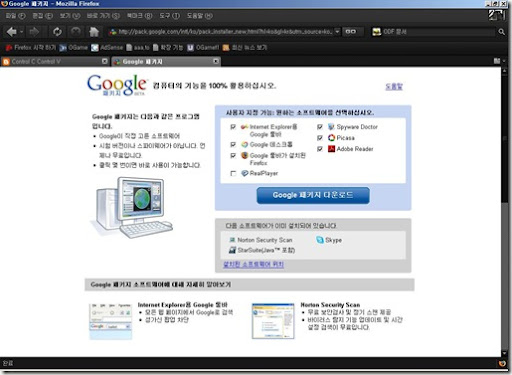
Task: Open the AdSense bookmark
Action: 107,48
